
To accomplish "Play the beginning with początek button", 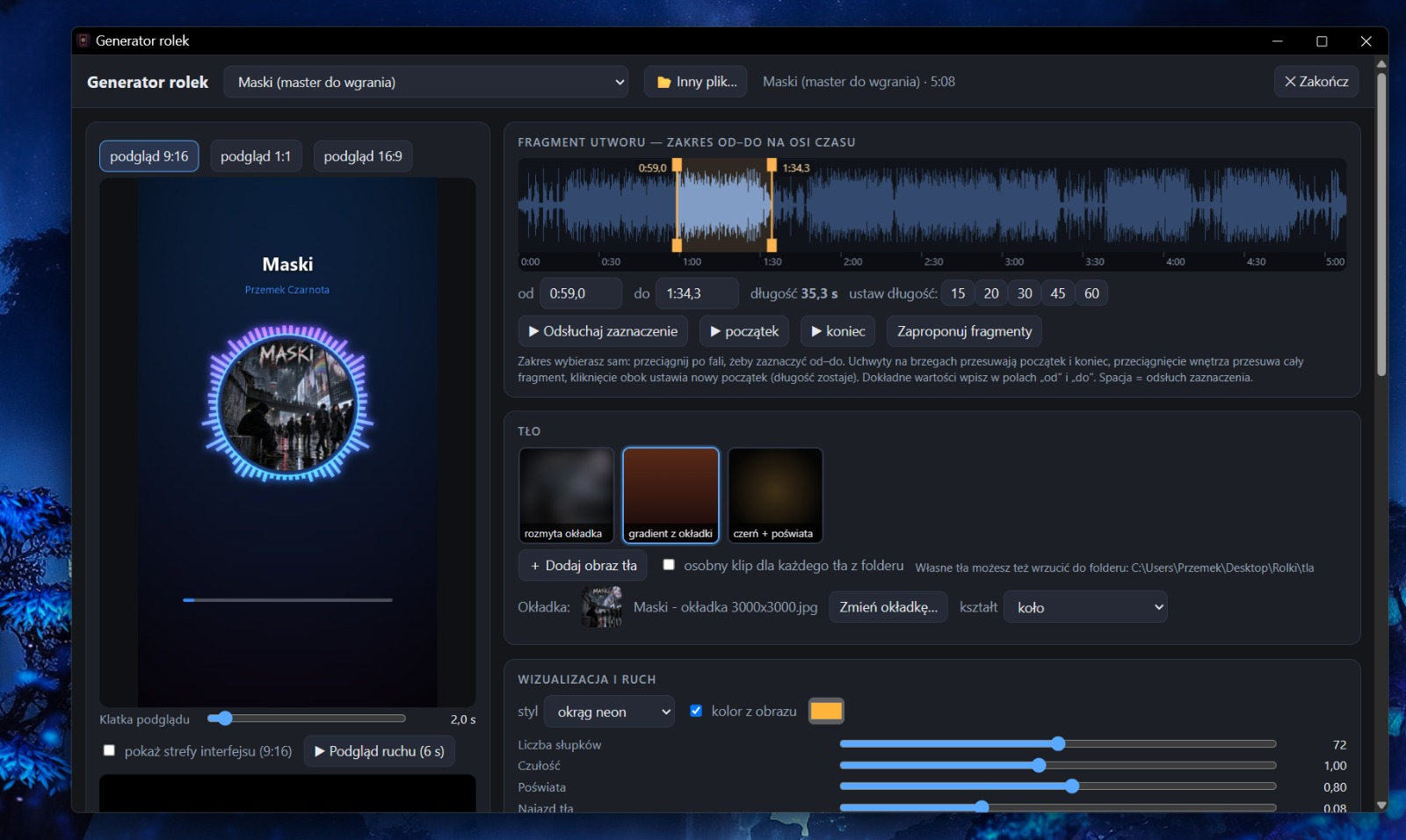I will click(x=744, y=331).
